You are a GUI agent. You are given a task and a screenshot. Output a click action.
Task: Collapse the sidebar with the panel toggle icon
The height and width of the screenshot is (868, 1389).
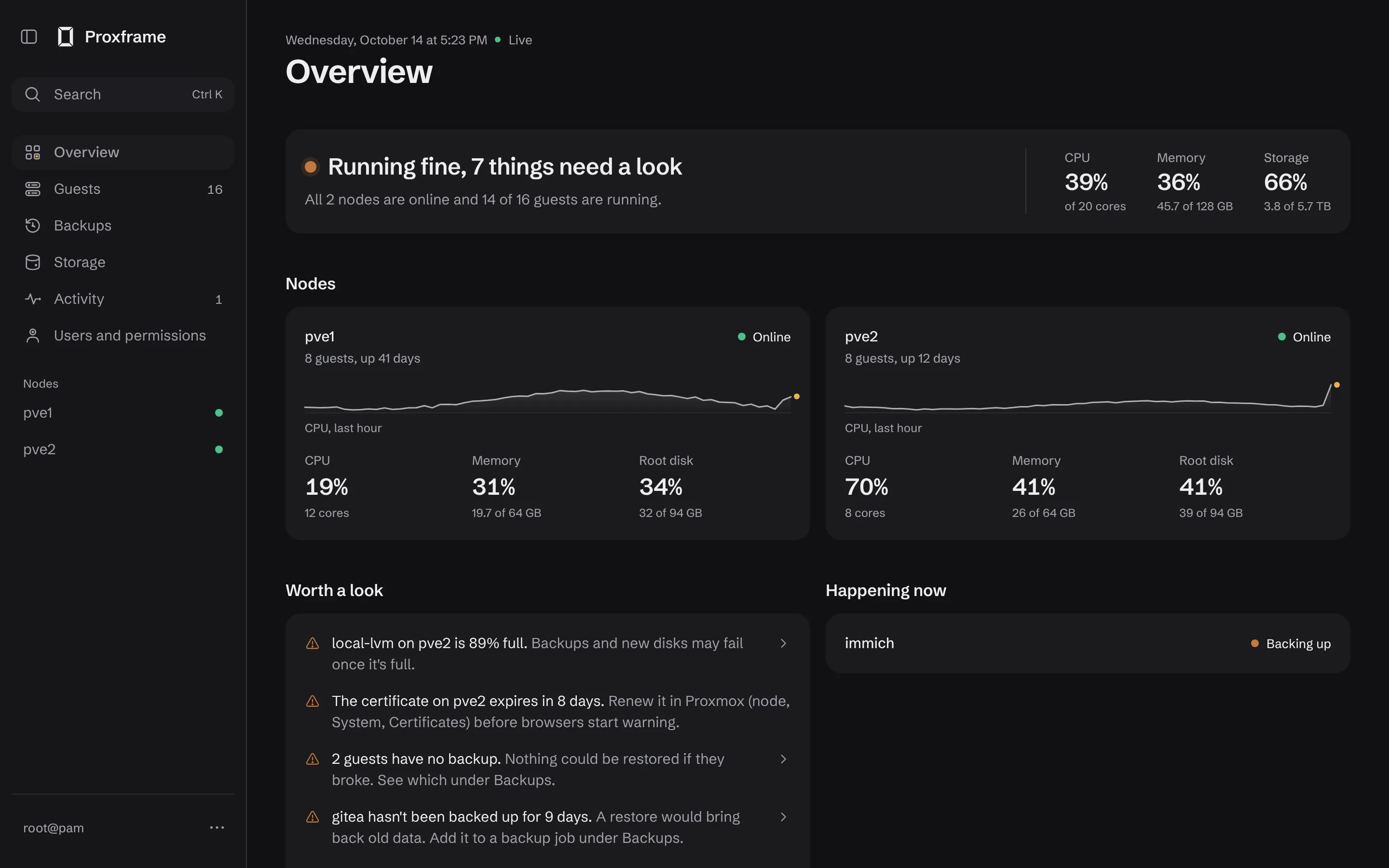click(29, 37)
